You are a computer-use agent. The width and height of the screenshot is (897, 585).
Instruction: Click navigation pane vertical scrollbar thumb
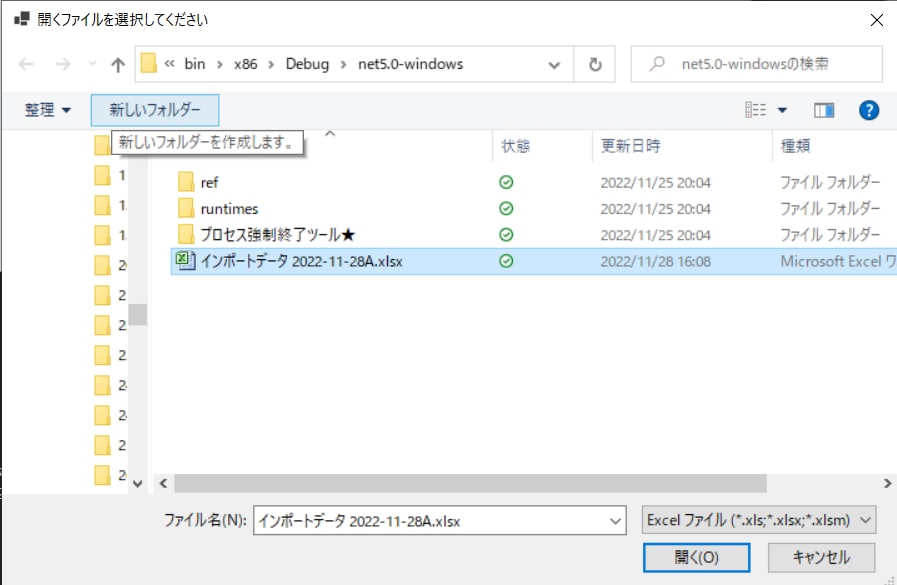[x=137, y=315]
